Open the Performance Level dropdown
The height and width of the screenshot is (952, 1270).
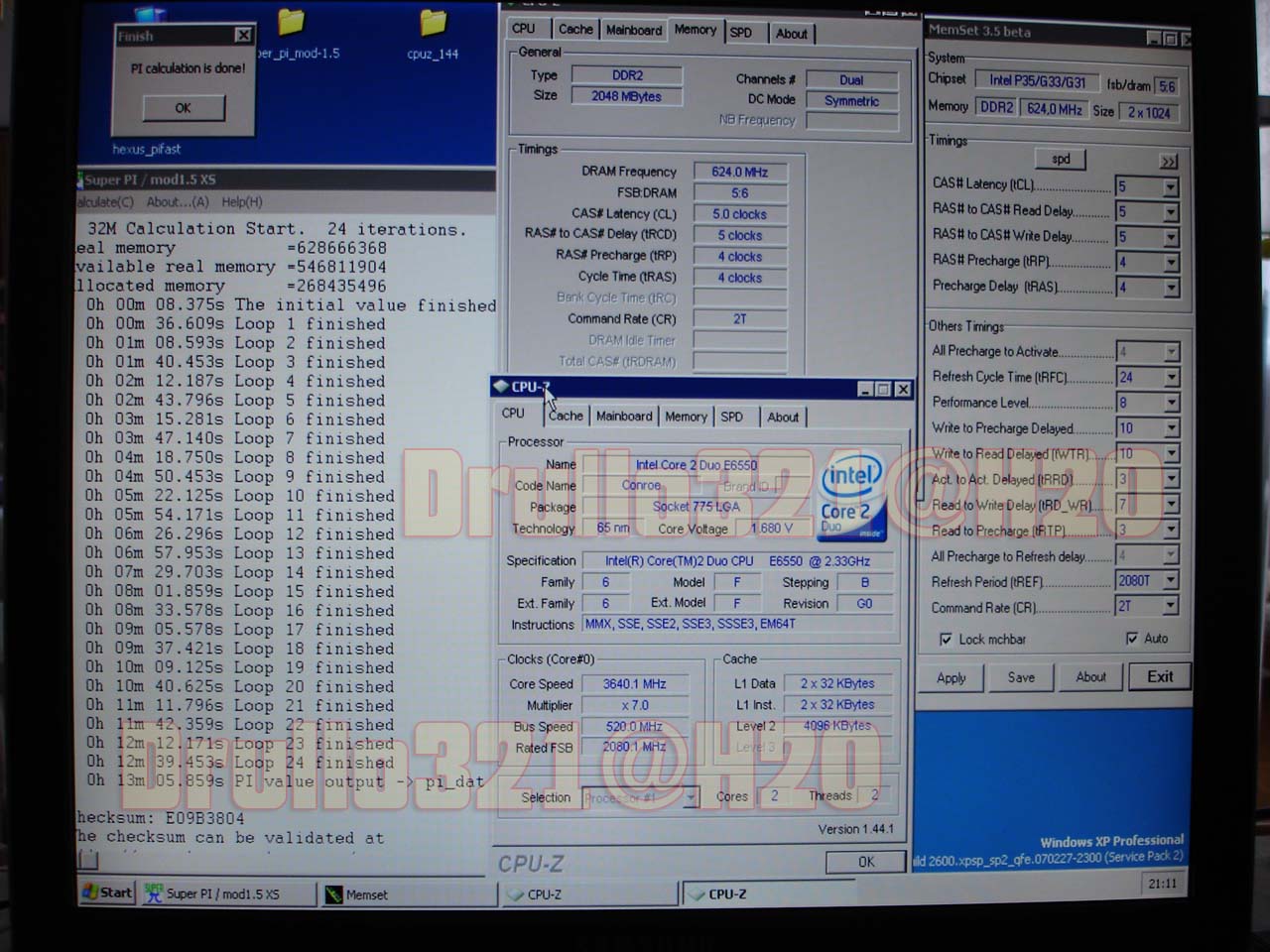point(1171,403)
